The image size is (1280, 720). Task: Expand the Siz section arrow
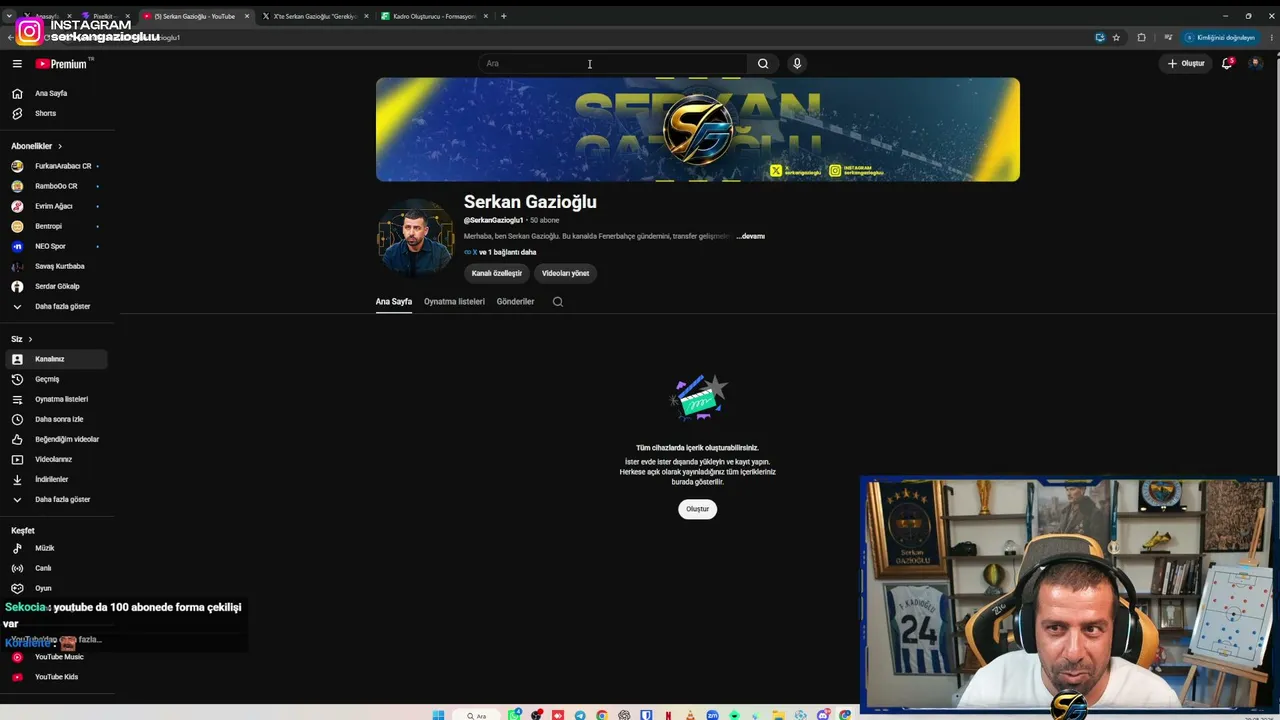[30, 339]
